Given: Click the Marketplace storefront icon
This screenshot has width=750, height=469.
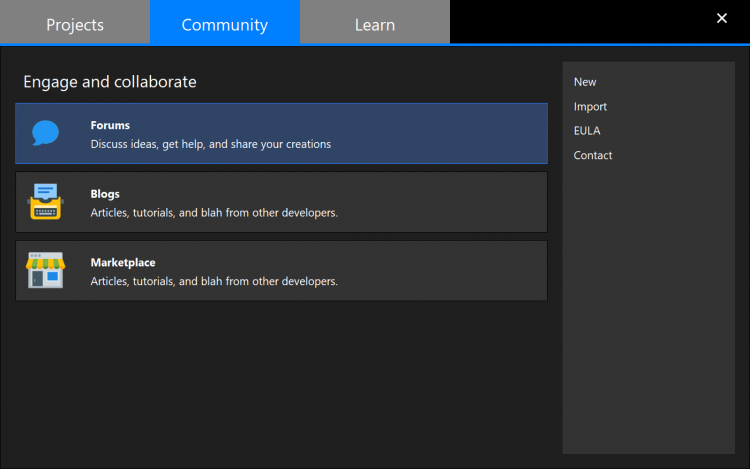Looking at the screenshot, I should (45, 270).
